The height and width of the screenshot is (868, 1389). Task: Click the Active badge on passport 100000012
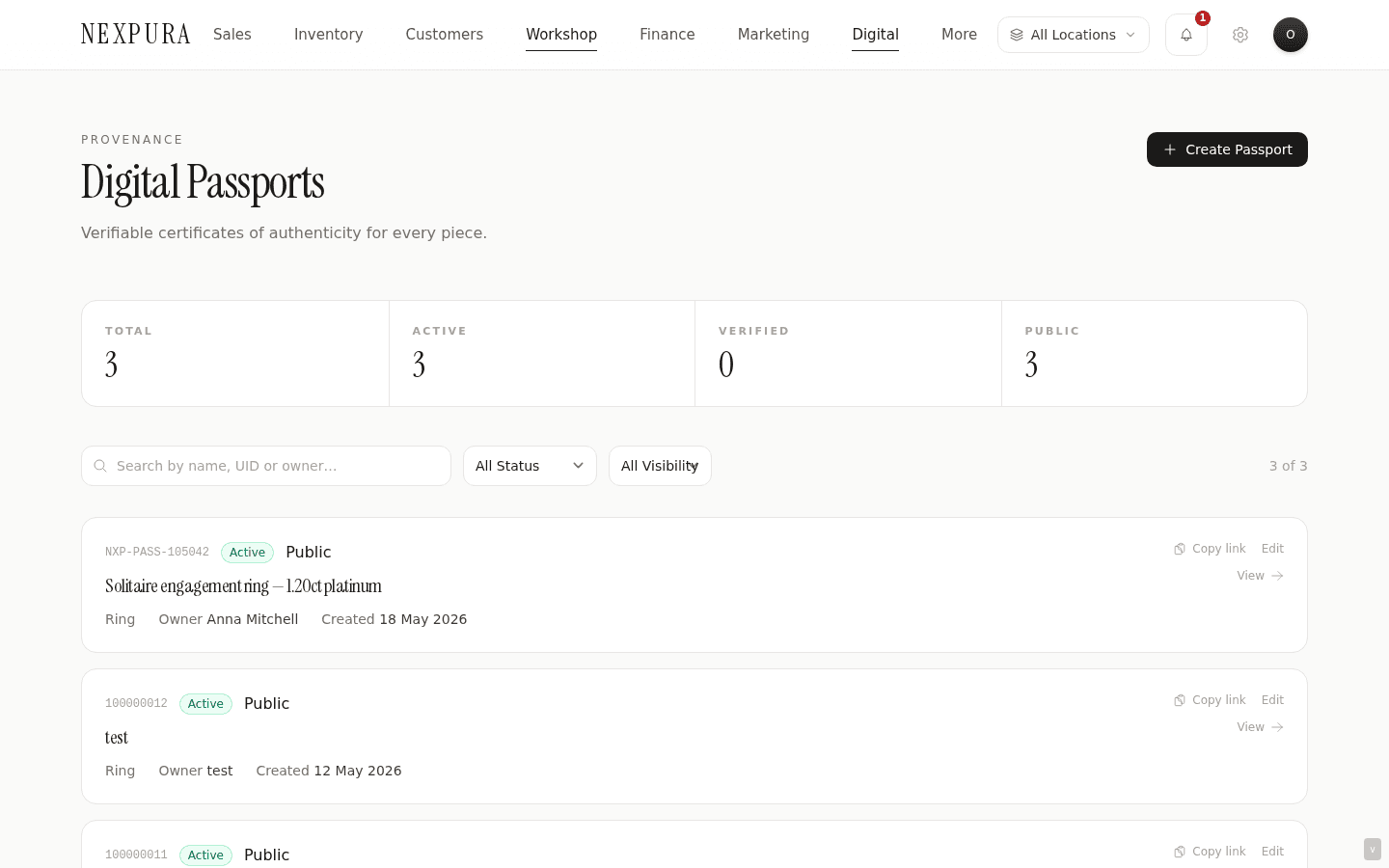click(205, 704)
